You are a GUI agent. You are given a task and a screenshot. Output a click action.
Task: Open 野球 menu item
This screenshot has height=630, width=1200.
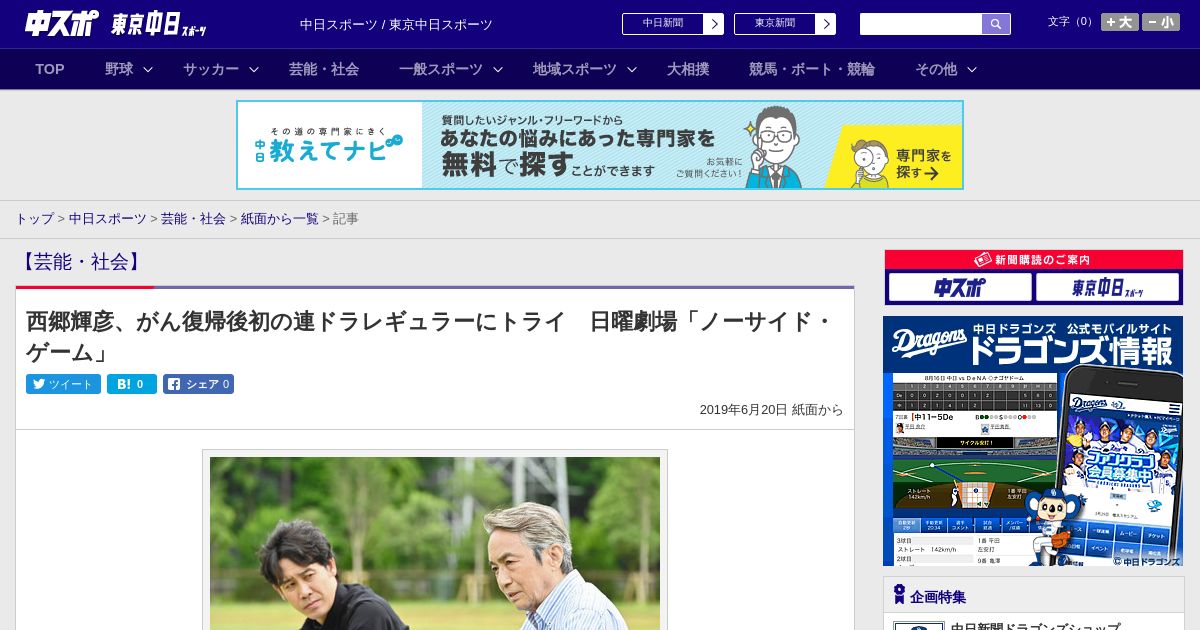tap(119, 69)
